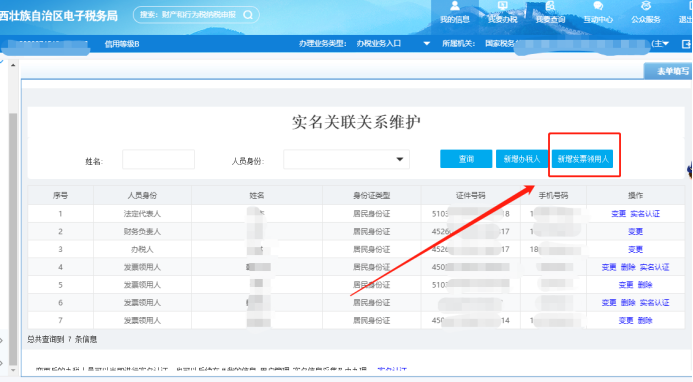Click the 操作 column header

click(x=635, y=195)
